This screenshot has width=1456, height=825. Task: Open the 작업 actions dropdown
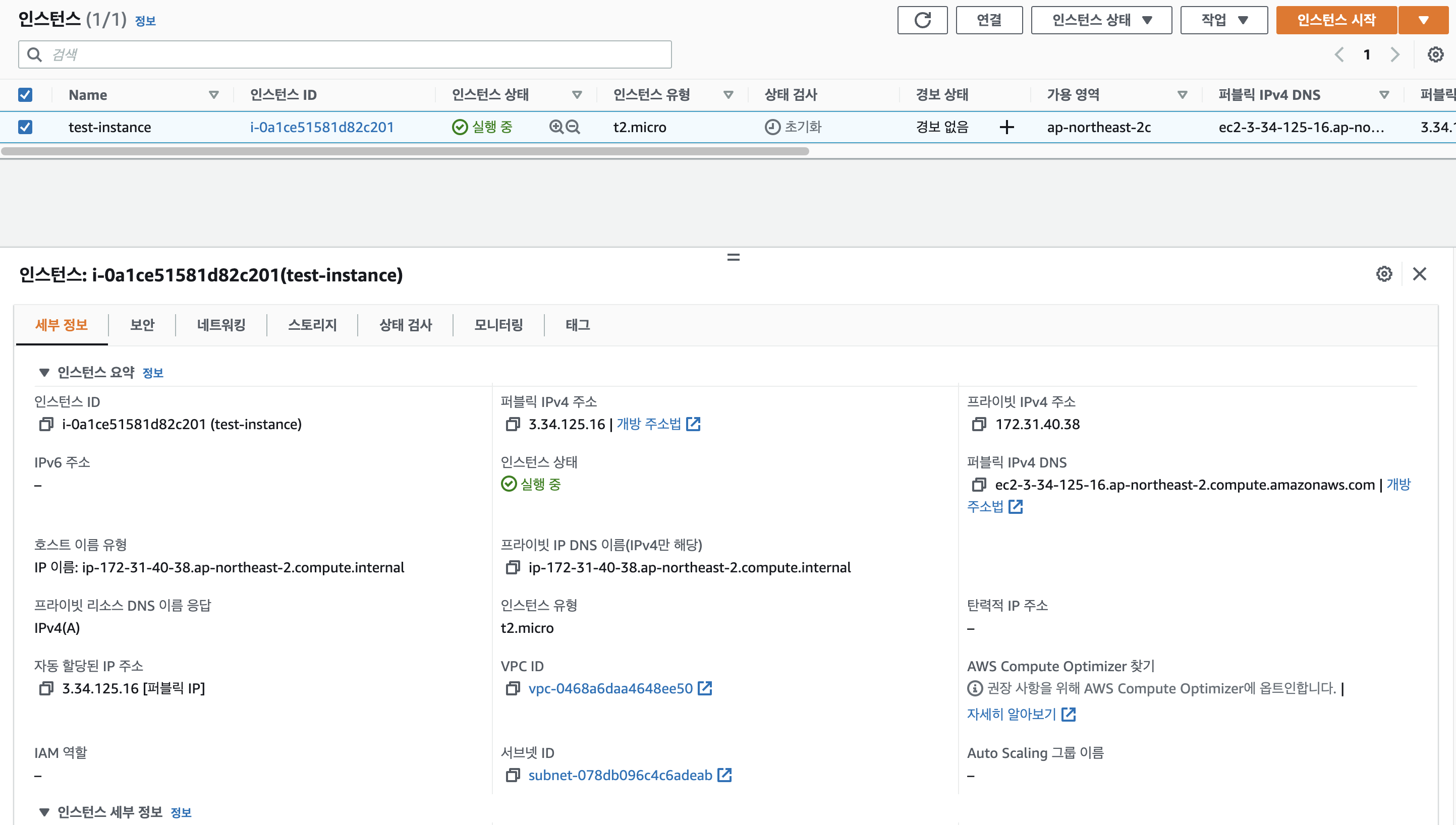(1223, 20)
